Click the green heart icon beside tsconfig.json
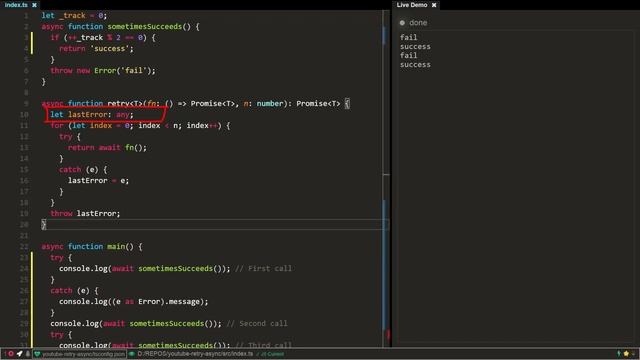Screen dimensions: 640x360 (x=37, y=354)
